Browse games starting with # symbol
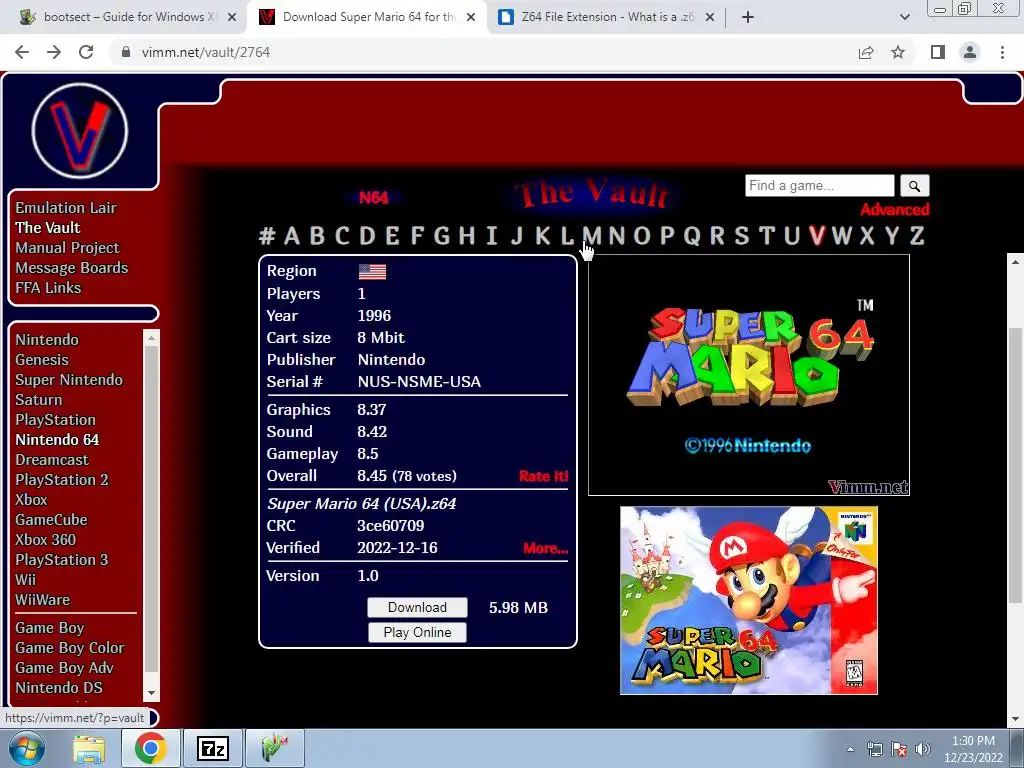1024x768 pixels. pos(267,236)
